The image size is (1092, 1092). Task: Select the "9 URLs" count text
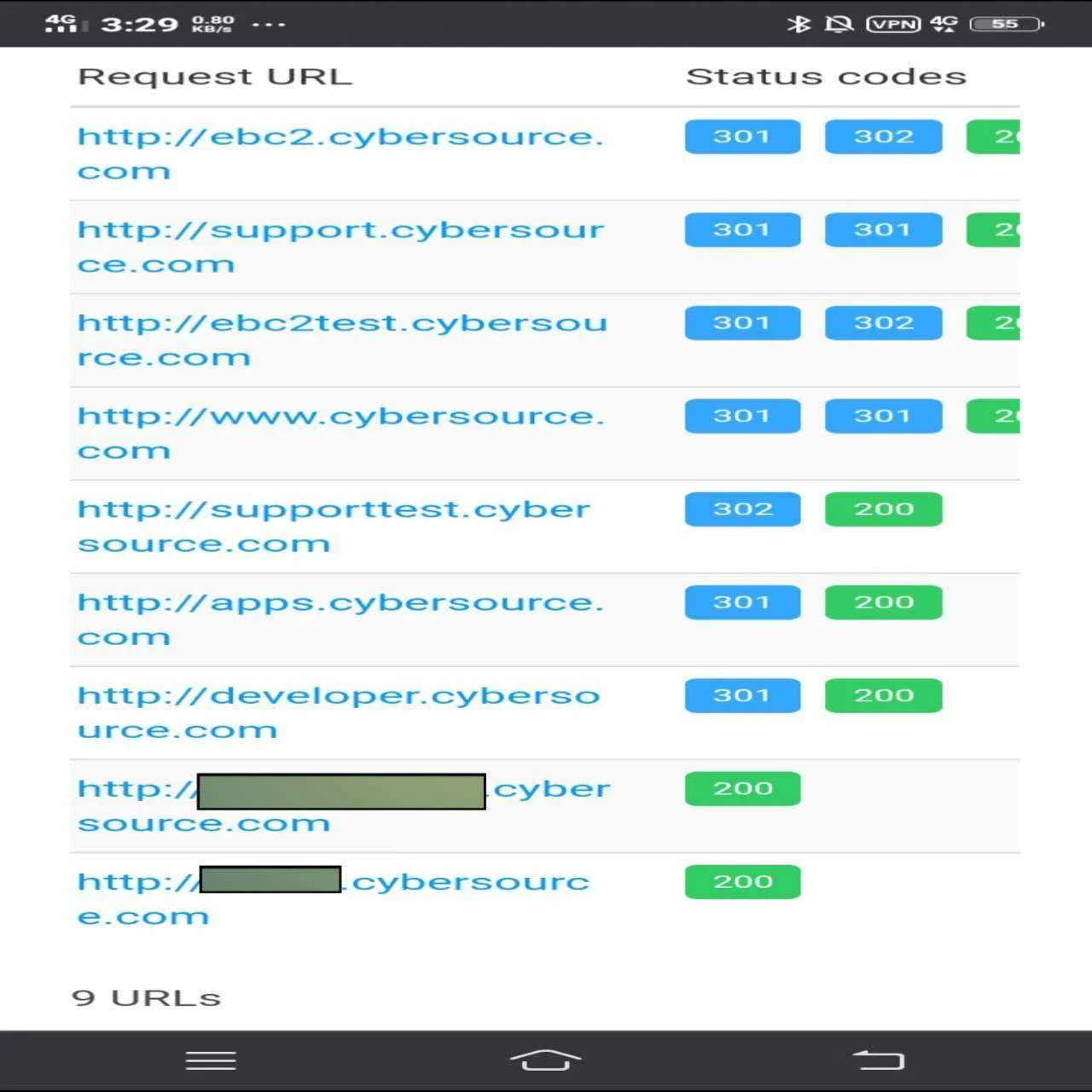pos(146,997)
